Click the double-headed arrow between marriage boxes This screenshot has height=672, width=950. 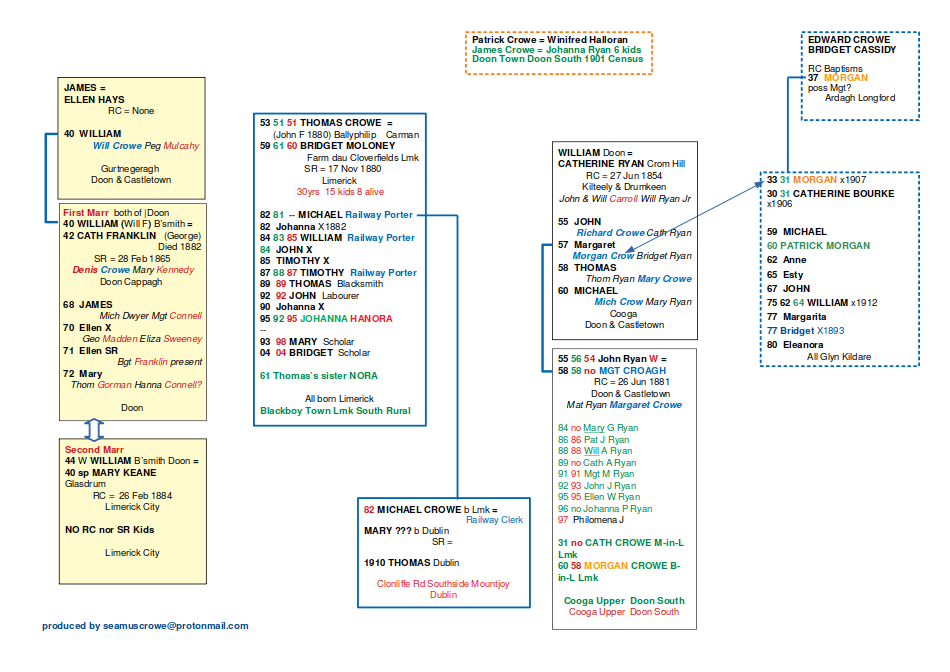tap(94, 430)
